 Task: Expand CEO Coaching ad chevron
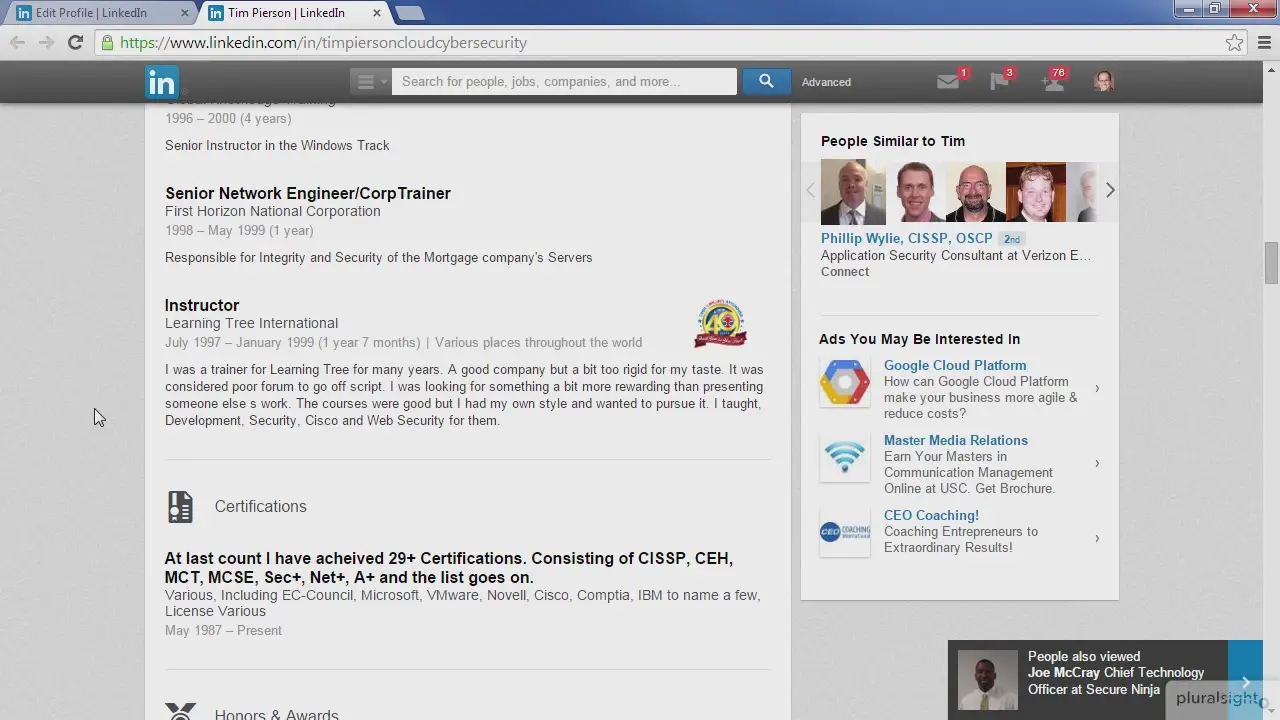tap(1097, 538)
